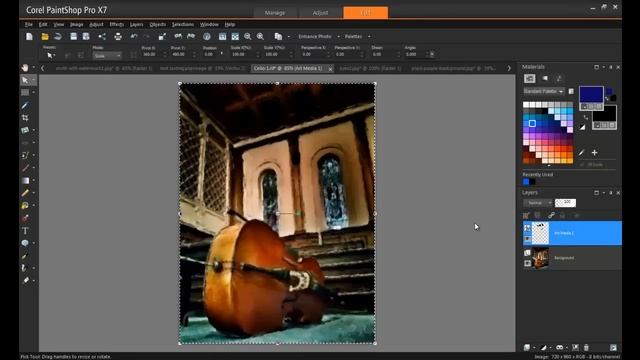
Task: Close the Cello document tab
Action: tap(330, 69)
